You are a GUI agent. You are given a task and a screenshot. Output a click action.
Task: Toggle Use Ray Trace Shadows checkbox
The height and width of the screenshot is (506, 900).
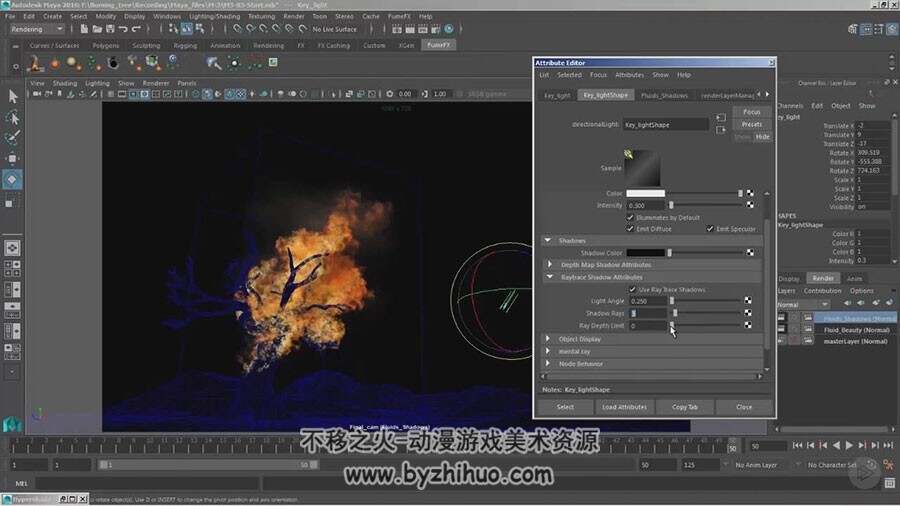[633, 289]
